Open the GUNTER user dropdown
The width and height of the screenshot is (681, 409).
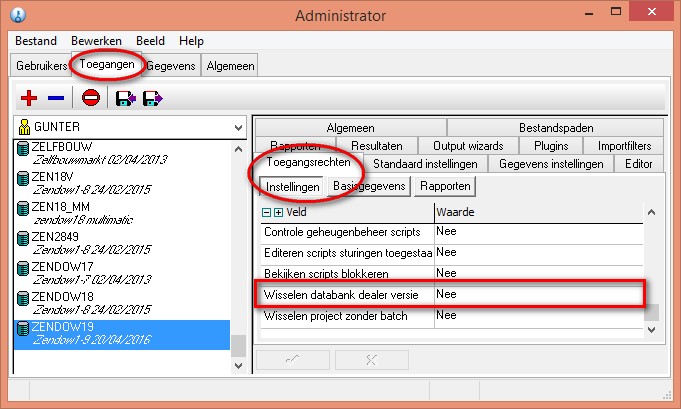click(x=238, y=128)
